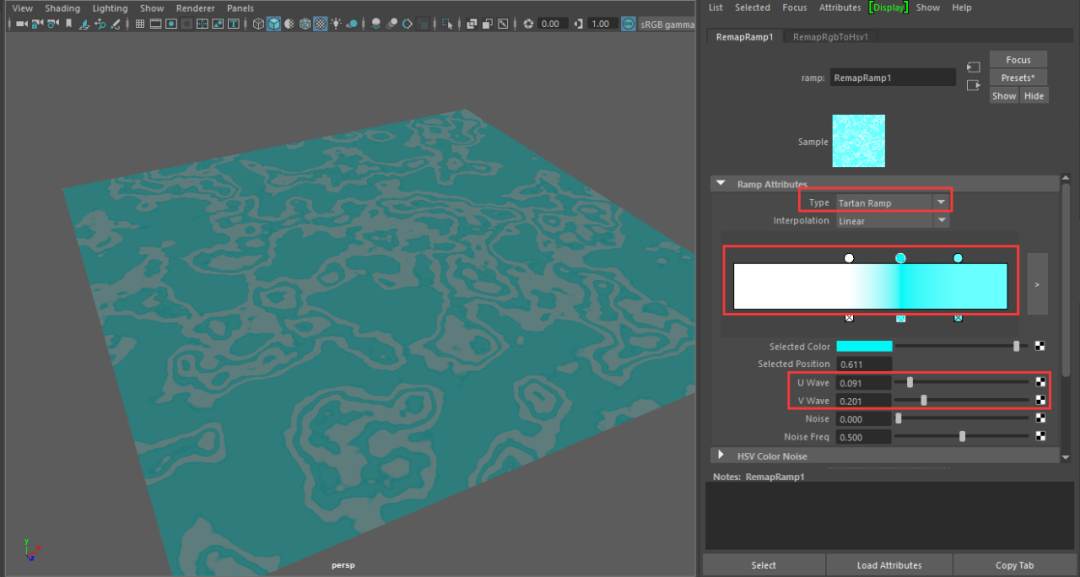1080x577 pixels.
Task: Click the go to input connection icon
Action: [973, 67]
